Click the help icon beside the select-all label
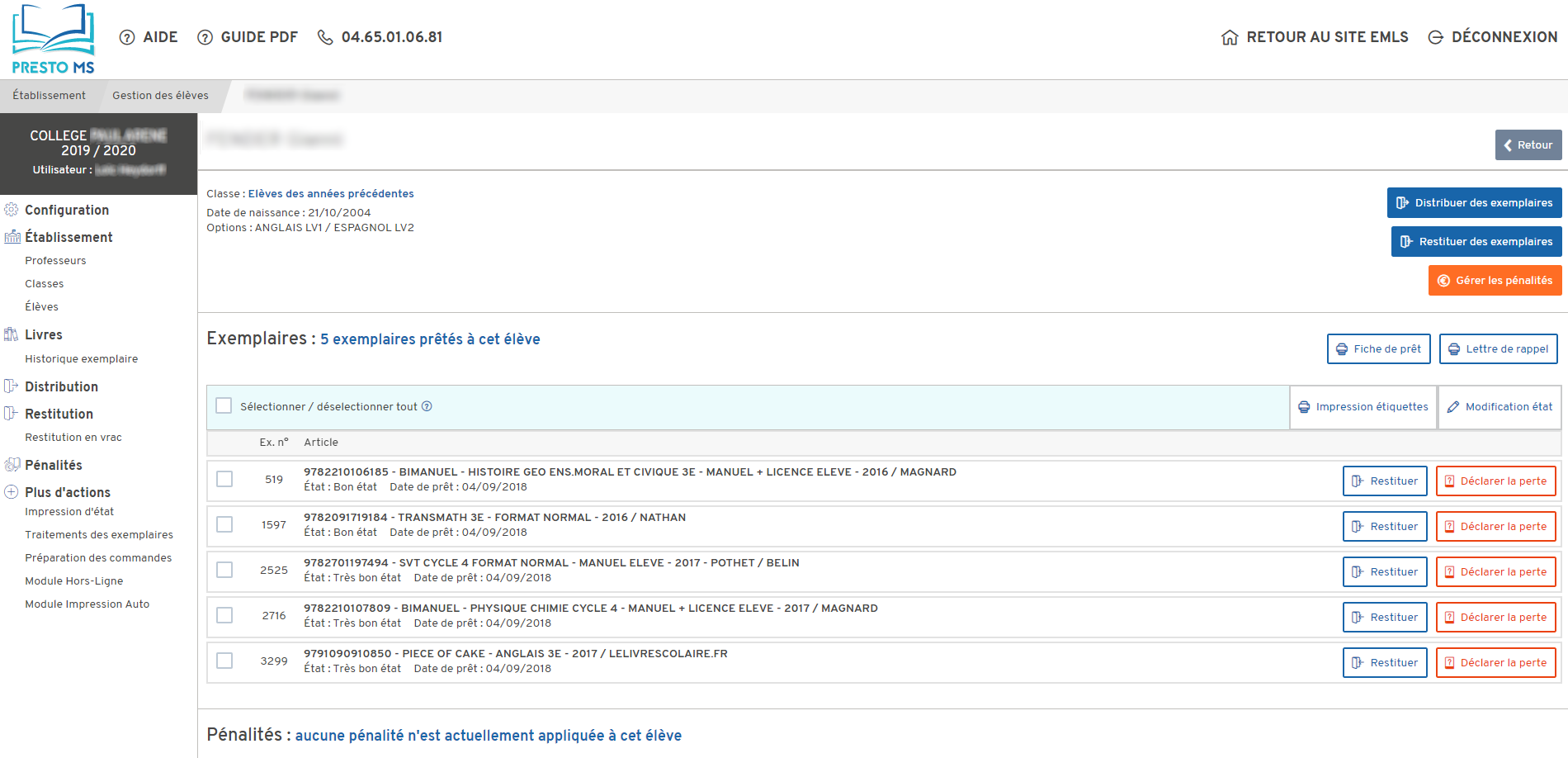This screenshot has height=758, width=1568. pyautogui.click(x=427, y=406)
